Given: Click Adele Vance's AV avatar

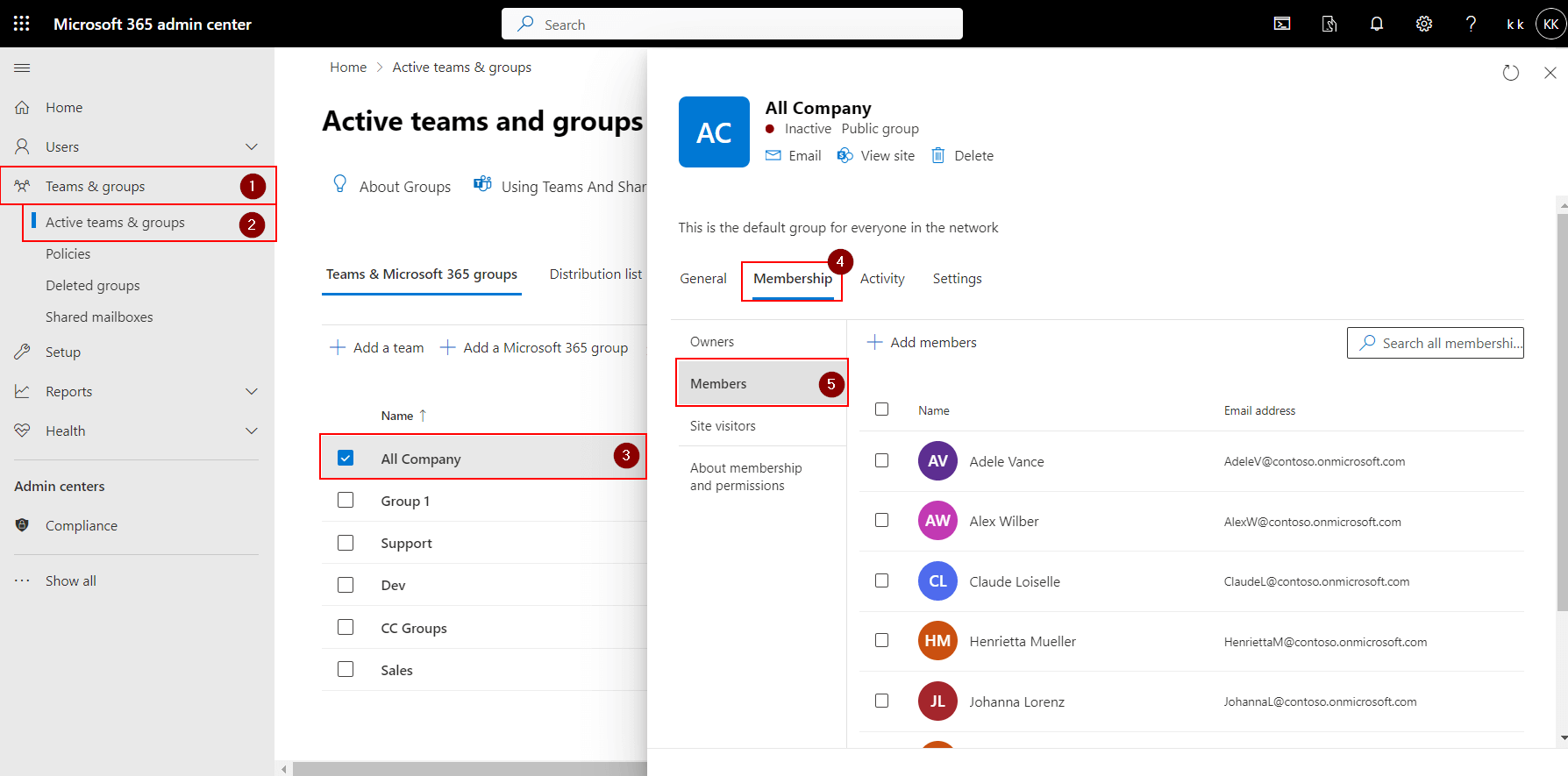Looking at the screenshot, I should coord(937,461).
